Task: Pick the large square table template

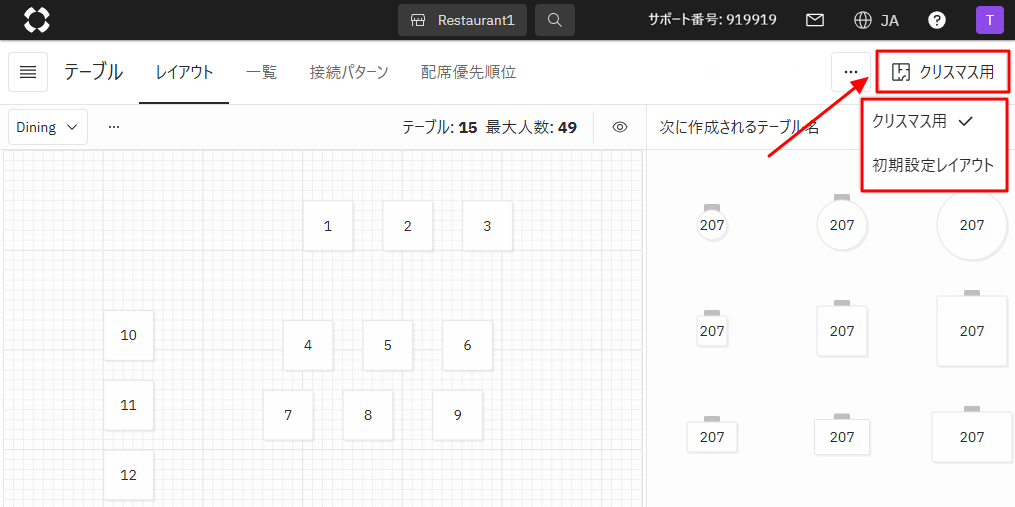Action: pos(972,330)
